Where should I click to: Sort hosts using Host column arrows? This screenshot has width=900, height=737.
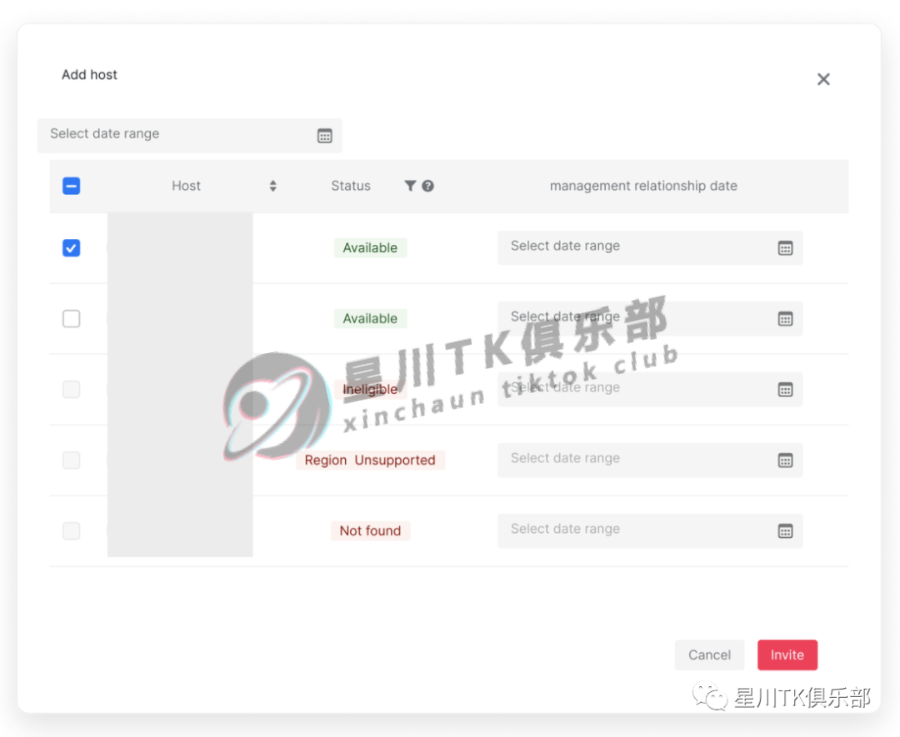(x=273, y=186)
